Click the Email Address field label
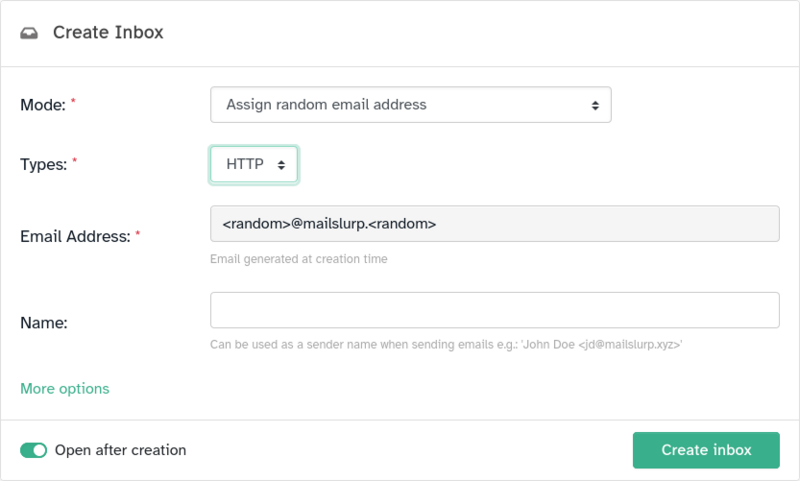The image size is (800, 481). click(75, 237)
